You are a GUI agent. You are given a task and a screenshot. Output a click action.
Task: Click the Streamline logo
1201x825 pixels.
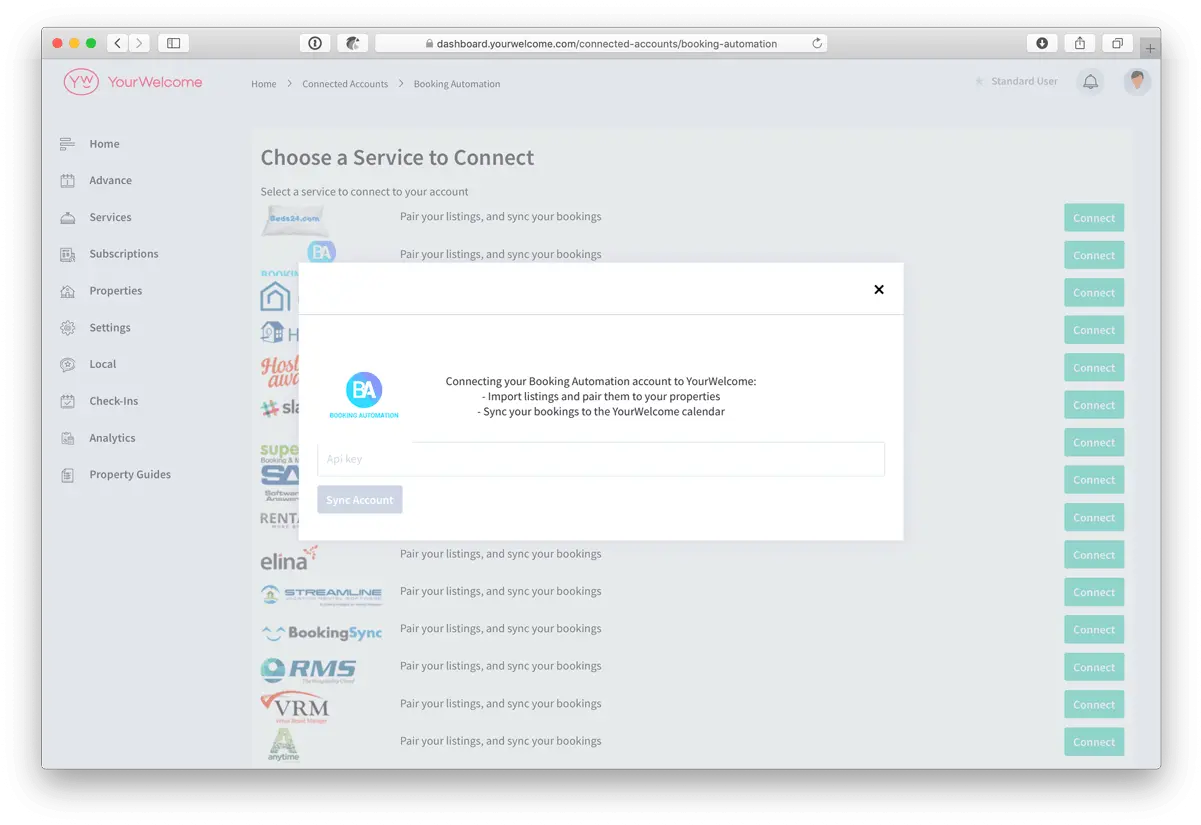(x=321, y=595)
